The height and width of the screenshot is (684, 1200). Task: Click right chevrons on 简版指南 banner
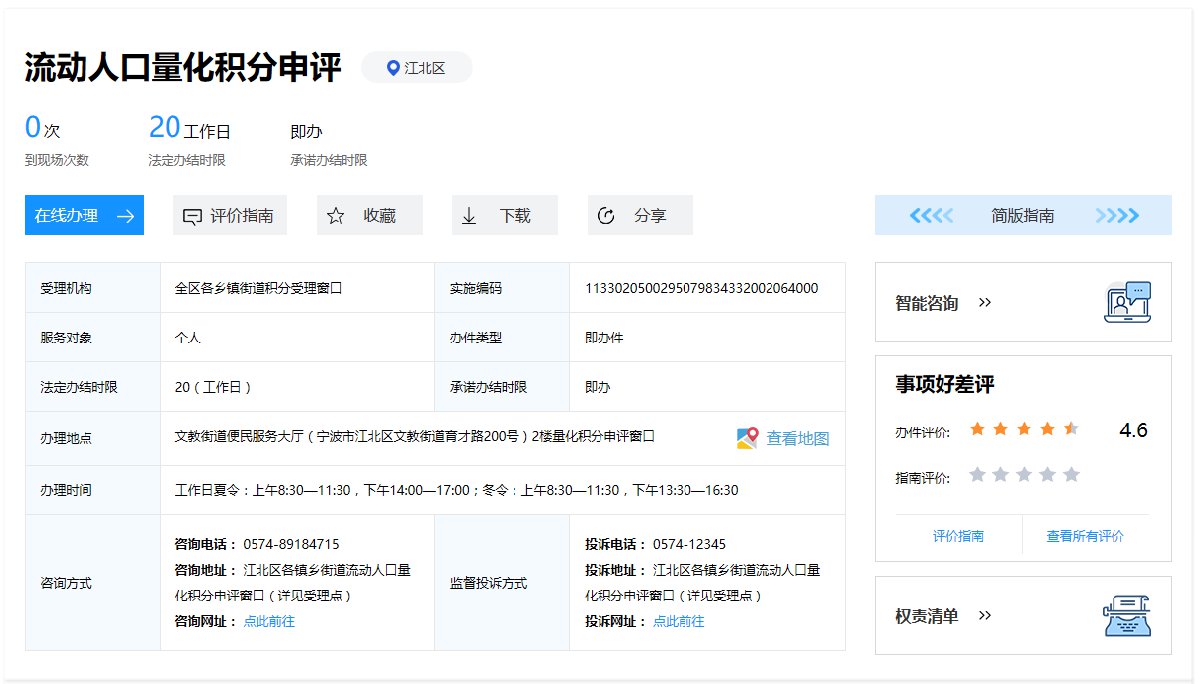[1117, 215]
